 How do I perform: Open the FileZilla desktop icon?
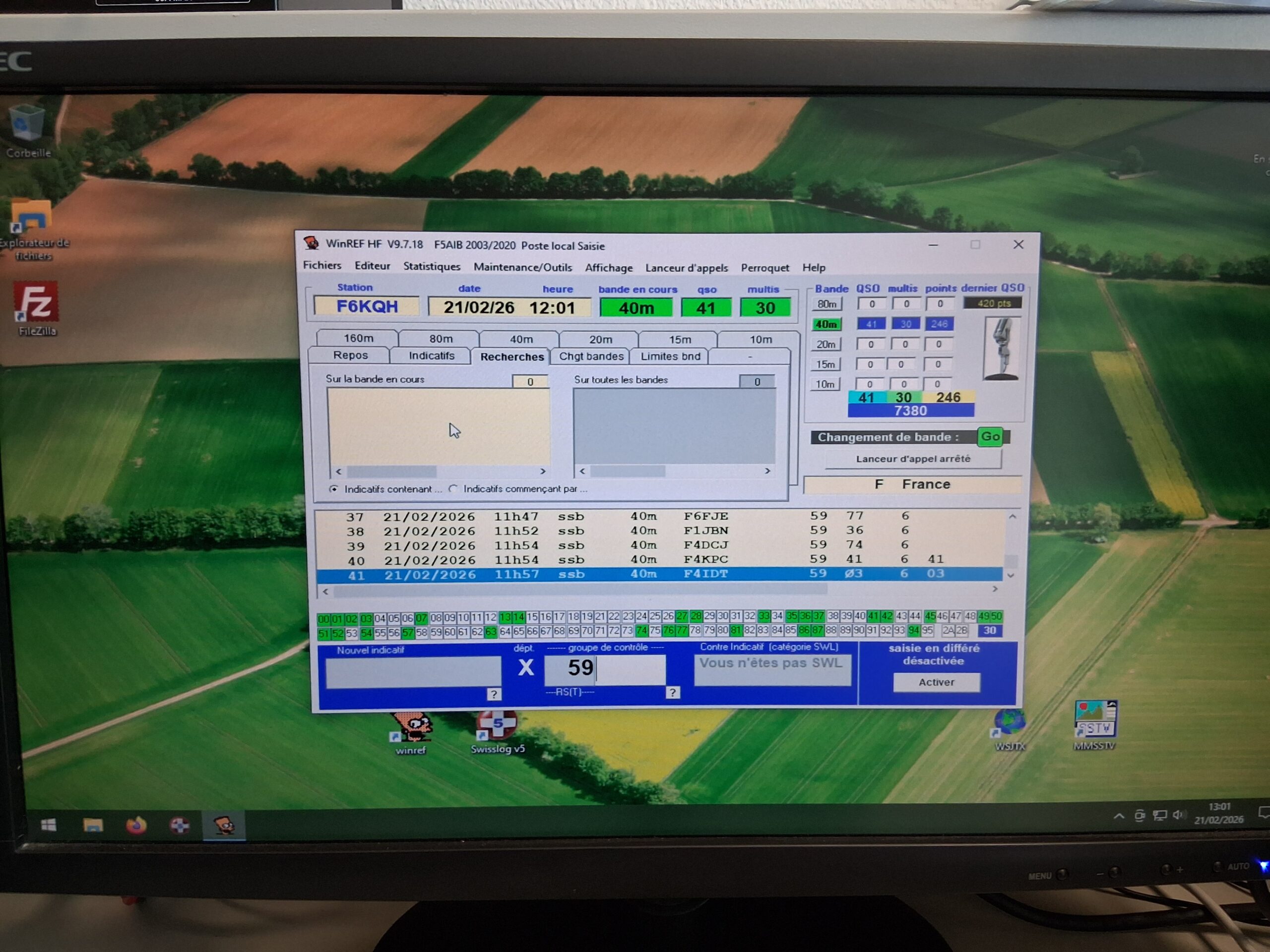pyautogui.click(x=36, y=302)
